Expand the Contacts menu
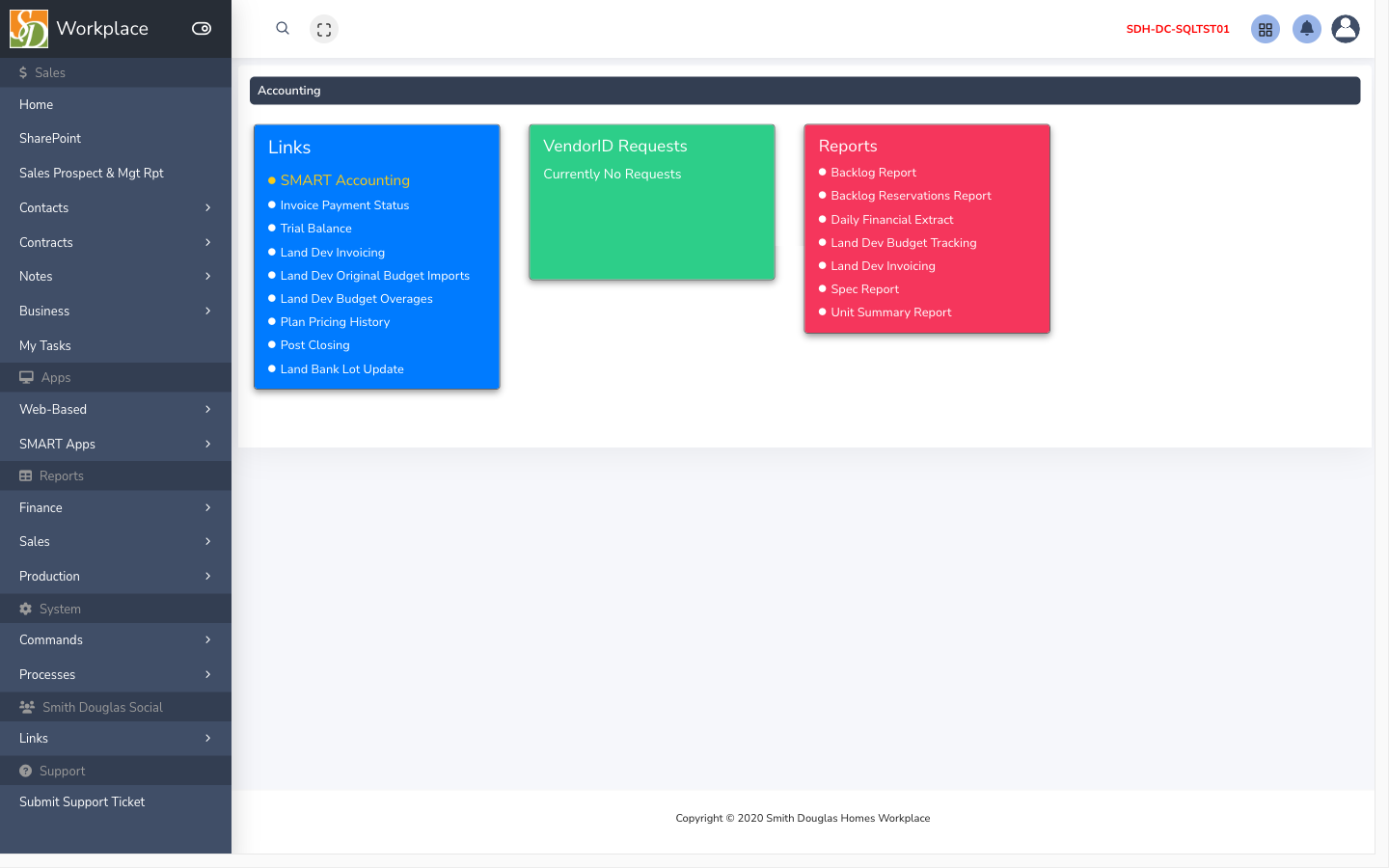 point(116,208)
